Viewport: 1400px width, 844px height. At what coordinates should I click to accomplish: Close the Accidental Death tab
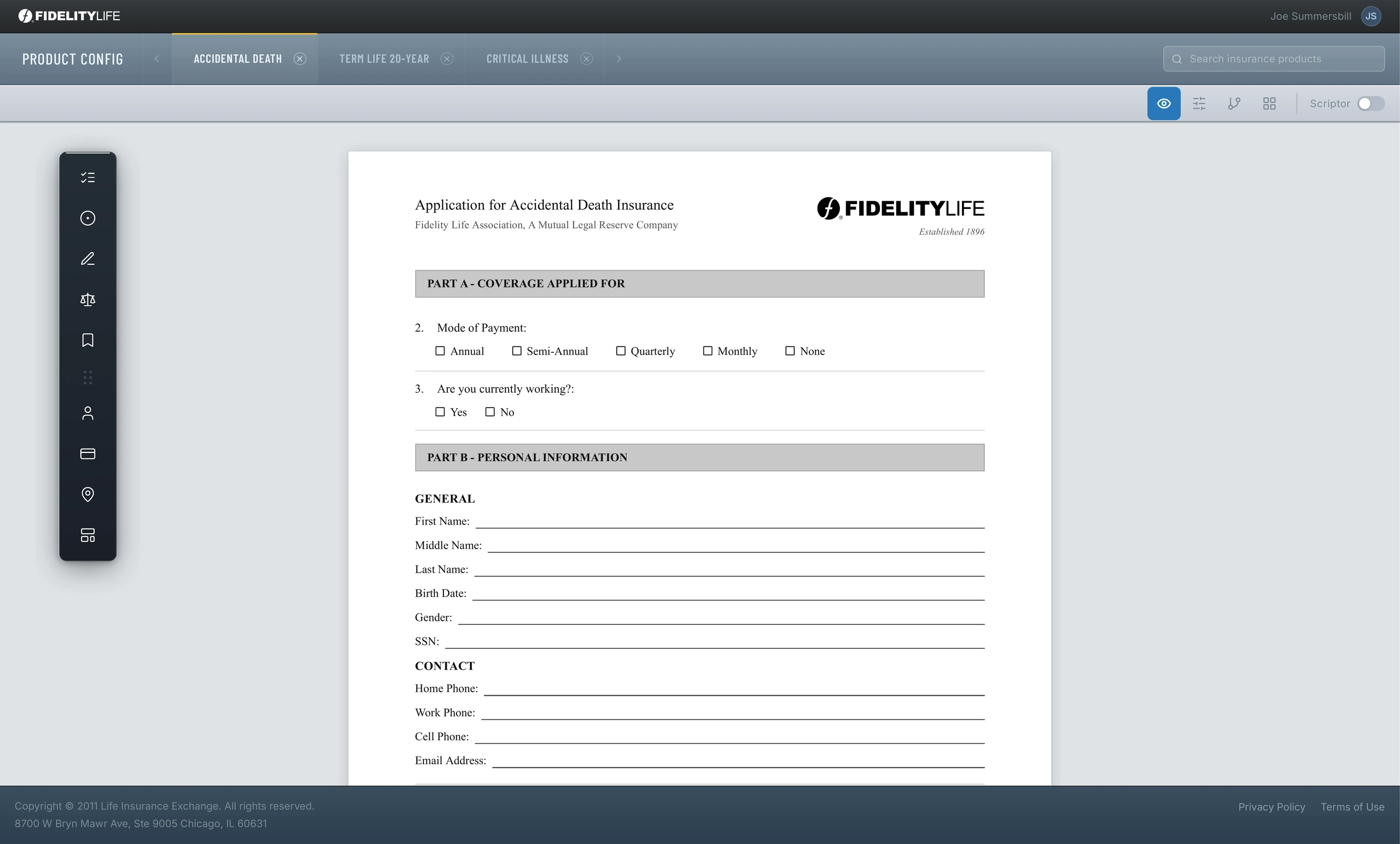click(x=300, y=59)
